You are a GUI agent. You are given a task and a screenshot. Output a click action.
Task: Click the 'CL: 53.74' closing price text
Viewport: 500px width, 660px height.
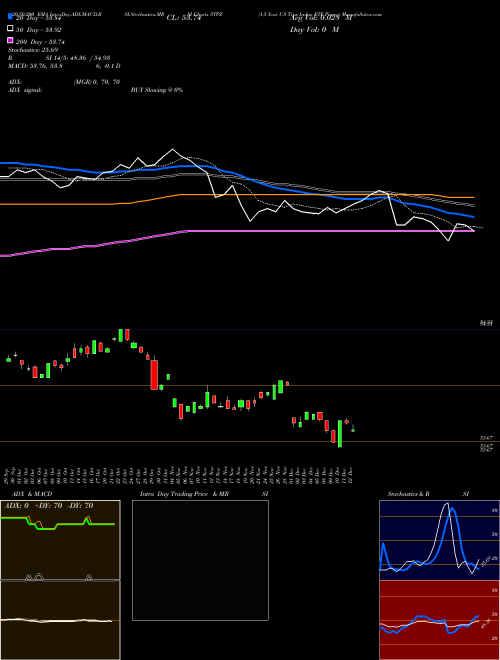(184, 18)
